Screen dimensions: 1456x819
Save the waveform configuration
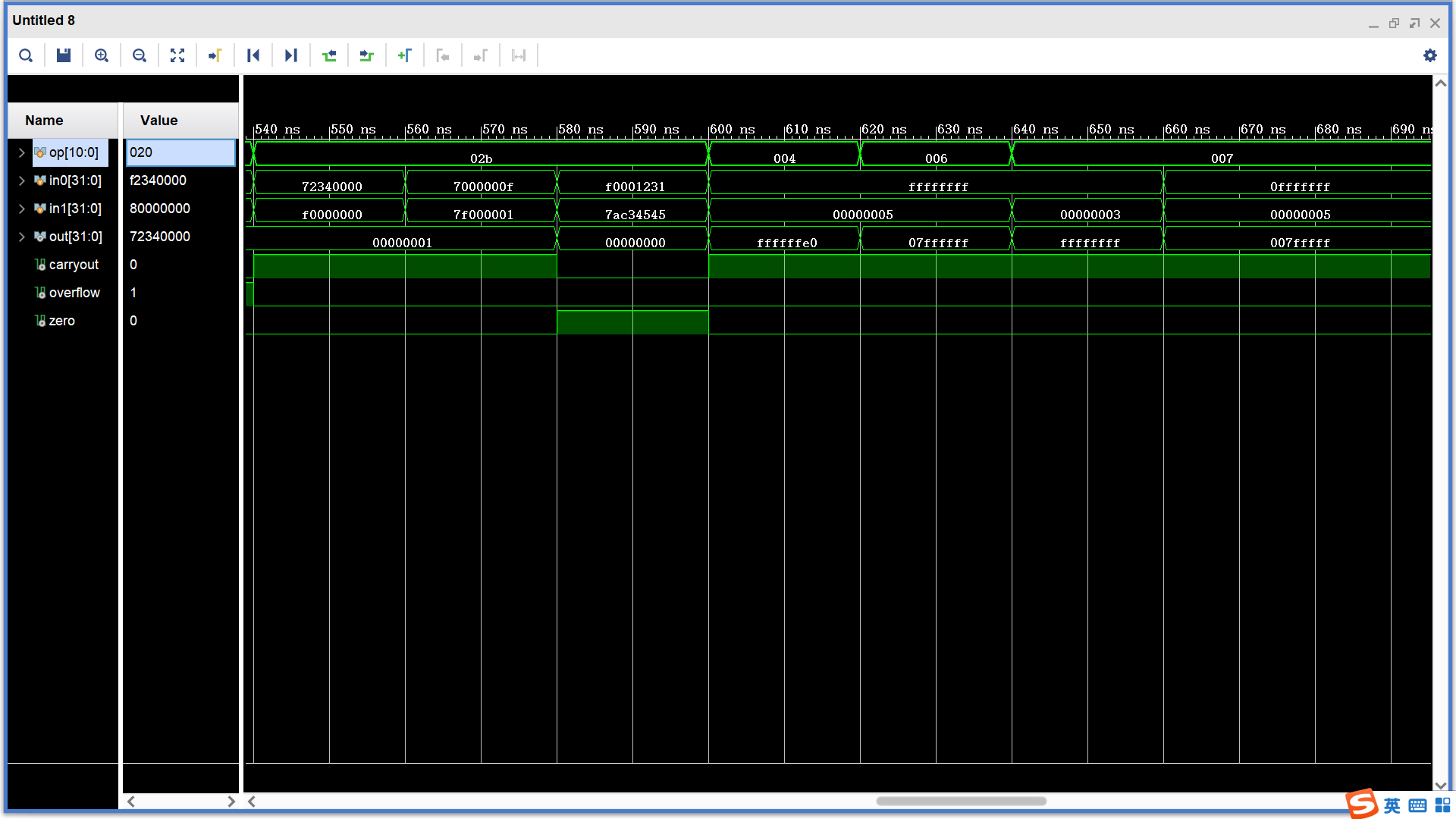64,55
